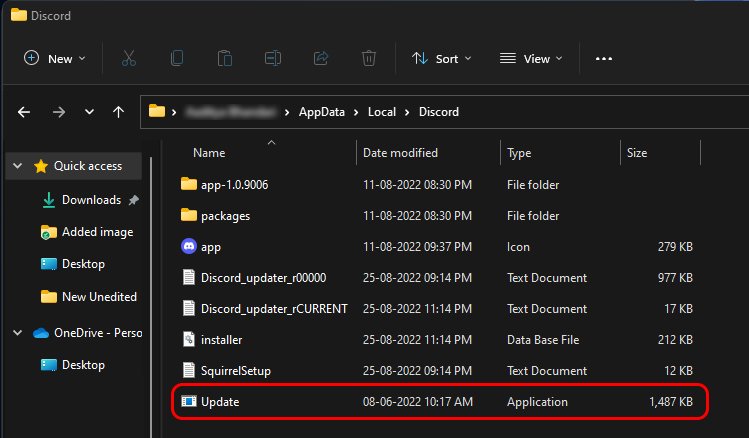Click the SquirrelSetup document icon
The image size is (749, 438).
click(x=189, y=370)
